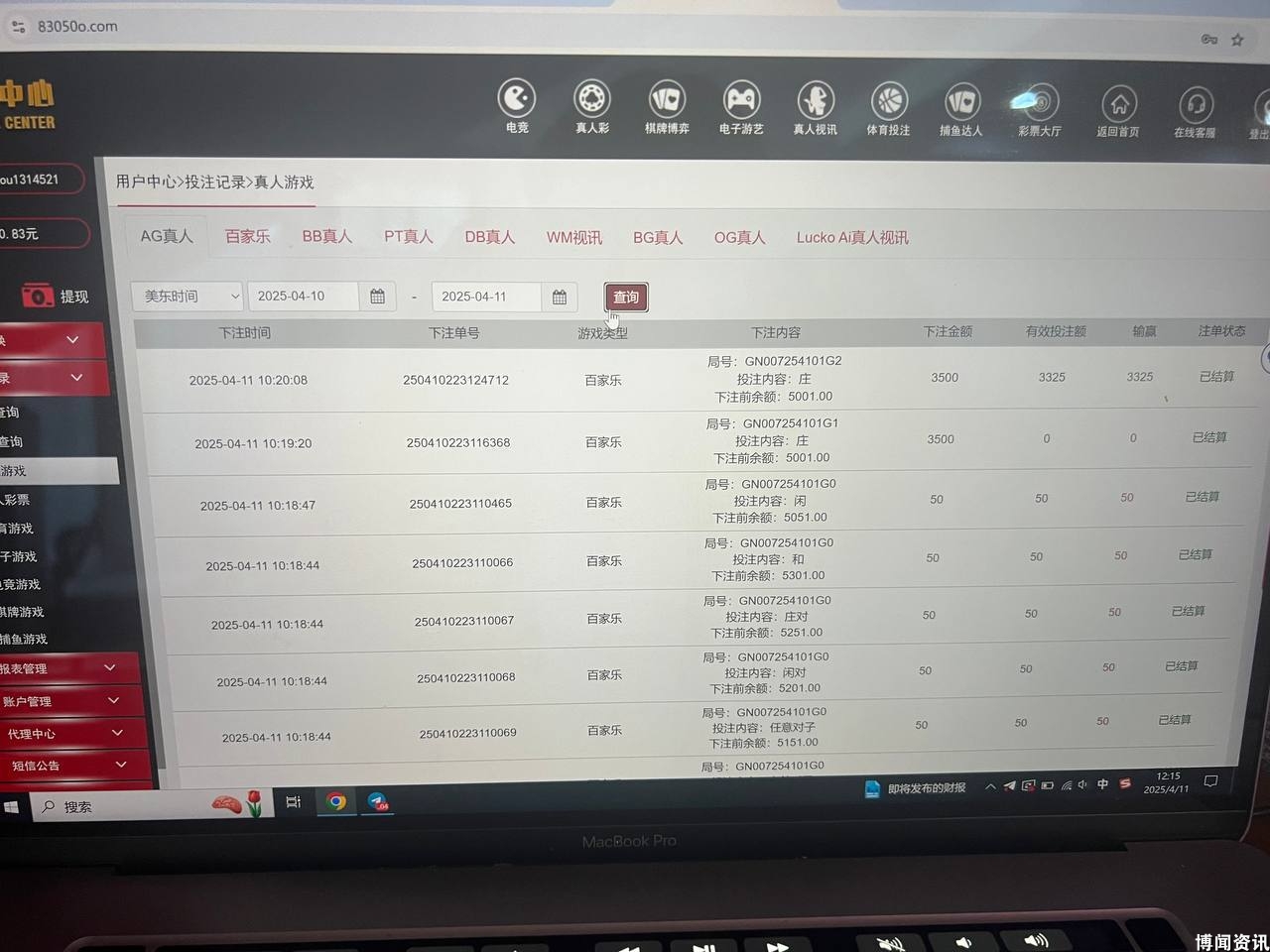Switch to the PT真人 tab
The height and width of the screenshot is (952, 1270).
(x=409, y=236)
